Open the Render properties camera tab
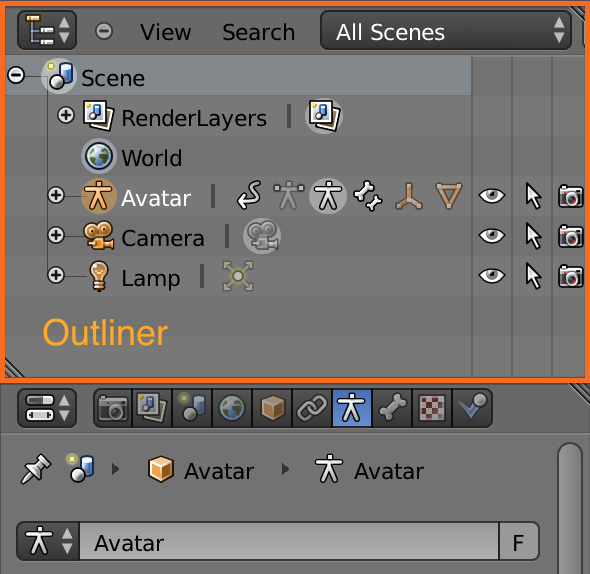 (113, 408)
